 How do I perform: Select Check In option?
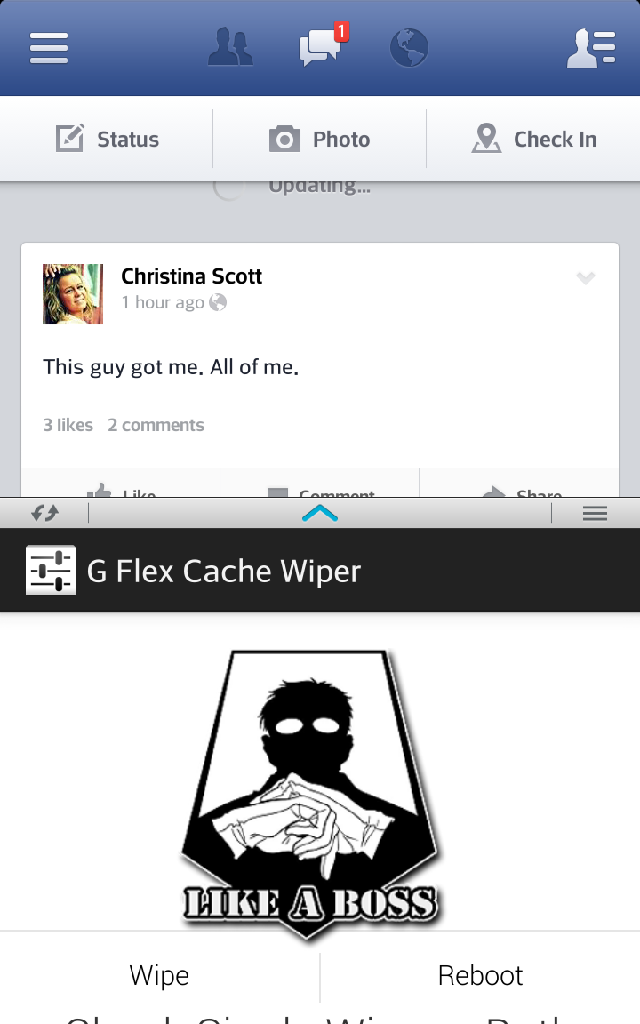pyautogui.click(x=534, y=138)
